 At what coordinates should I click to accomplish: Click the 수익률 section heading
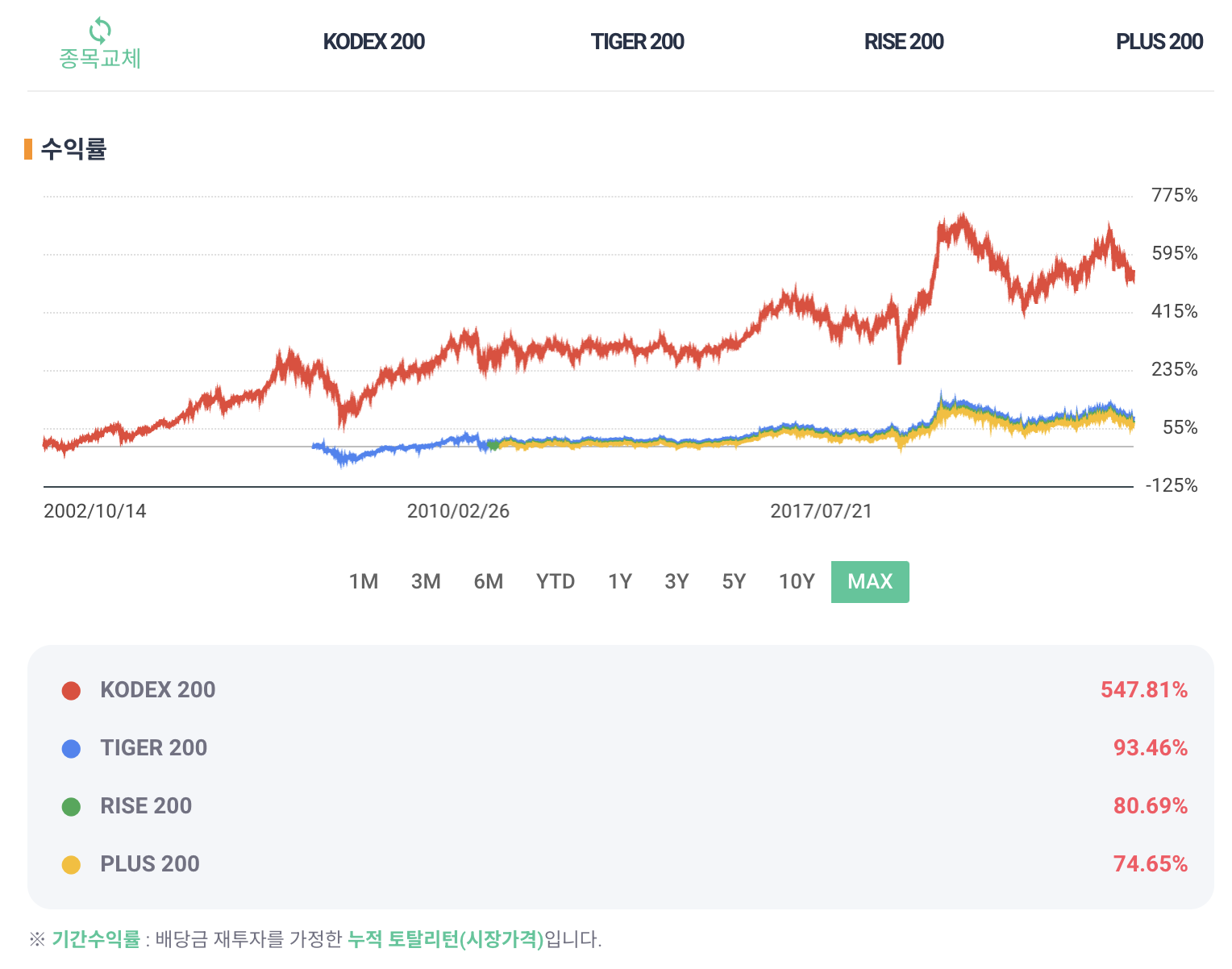tap(73, 149)
